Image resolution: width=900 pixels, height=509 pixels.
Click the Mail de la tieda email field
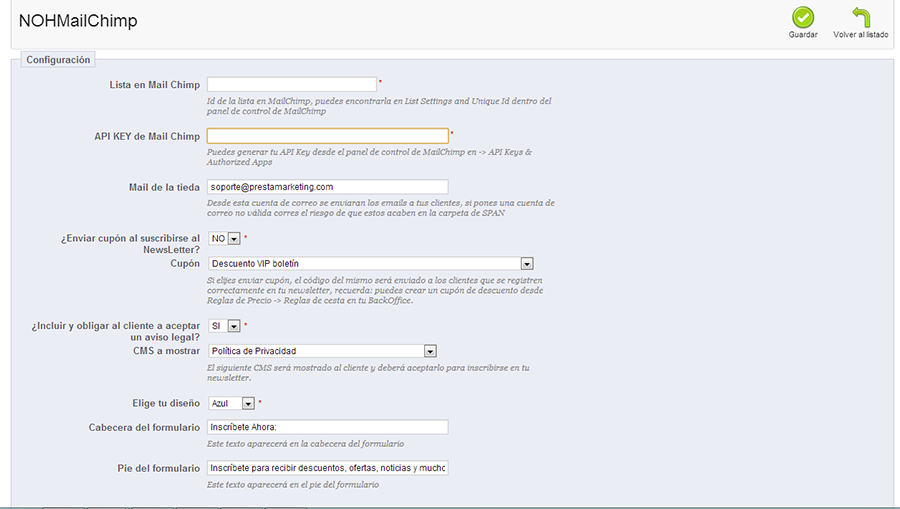pos(328,187)
